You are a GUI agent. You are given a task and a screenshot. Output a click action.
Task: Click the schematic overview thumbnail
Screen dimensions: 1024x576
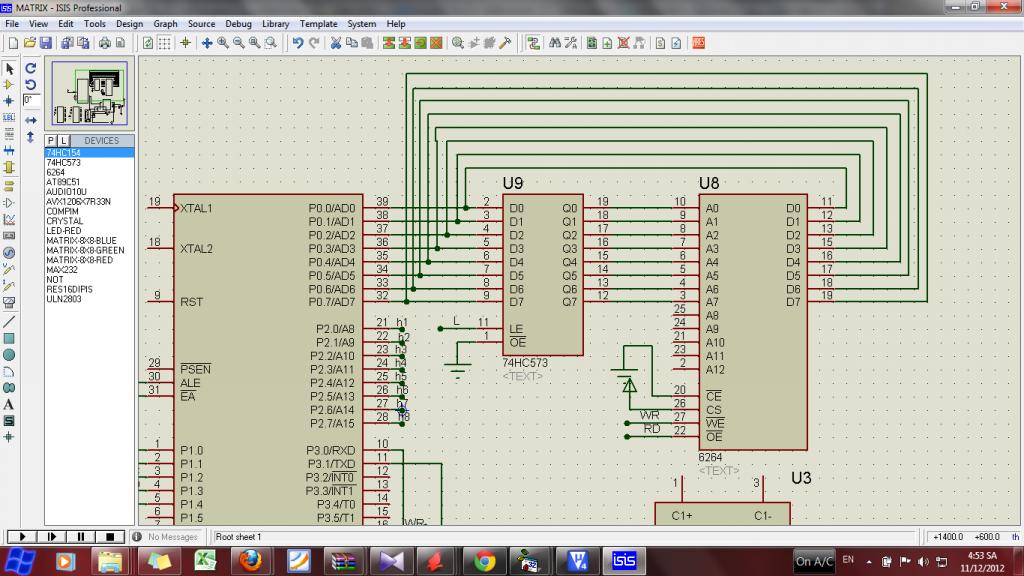click(89, 94)
